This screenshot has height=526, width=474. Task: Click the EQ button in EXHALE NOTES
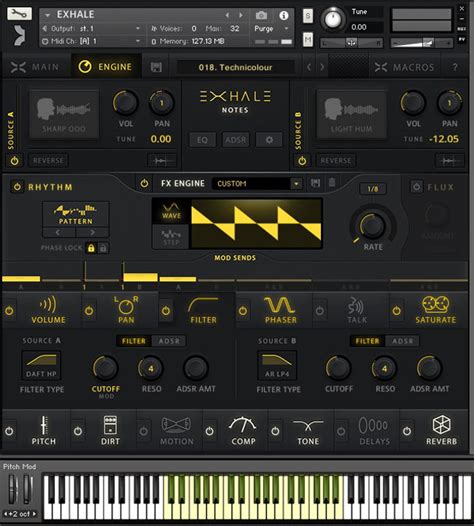[202, 140]
